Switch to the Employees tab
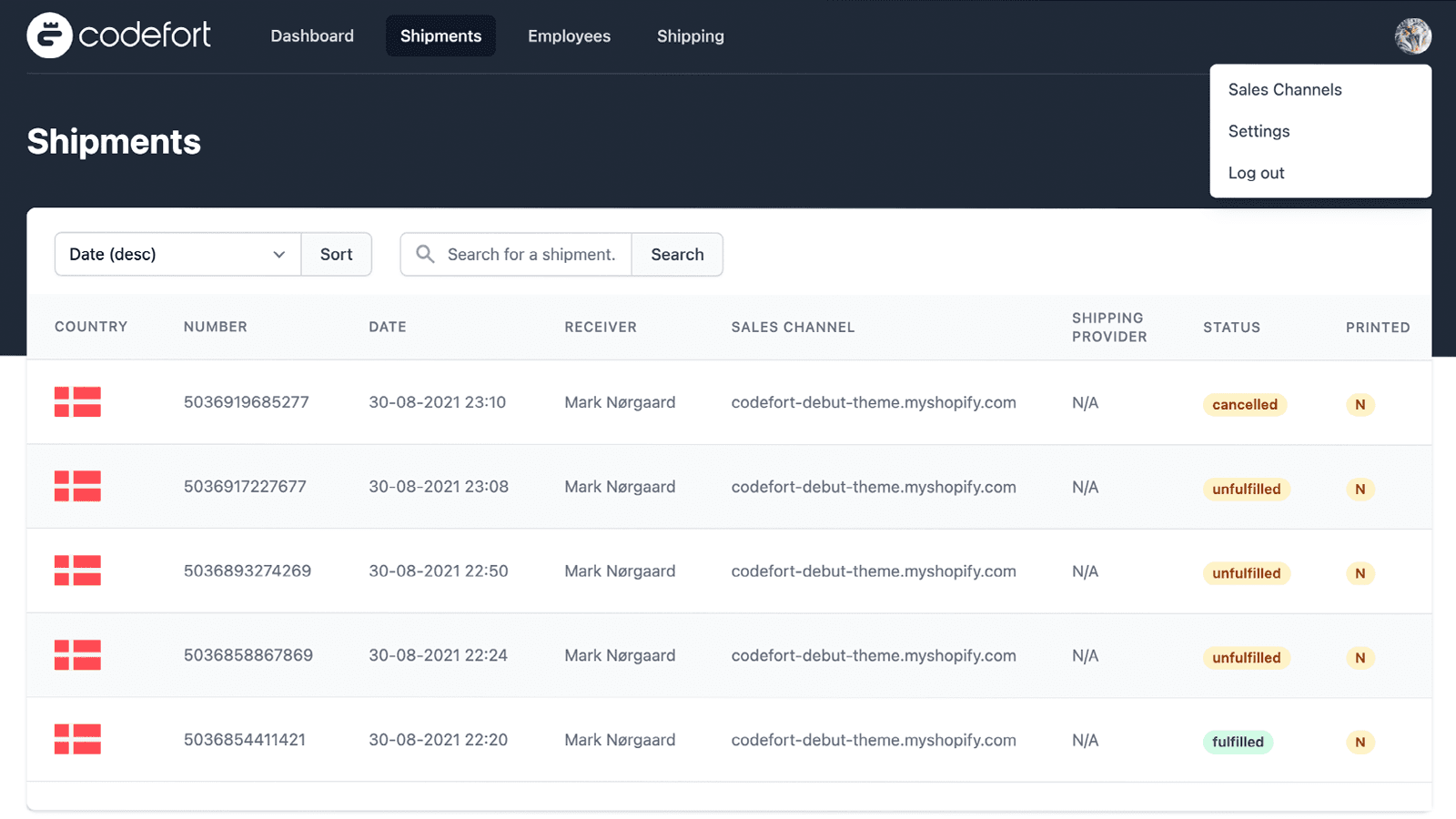 coord(569,36)
